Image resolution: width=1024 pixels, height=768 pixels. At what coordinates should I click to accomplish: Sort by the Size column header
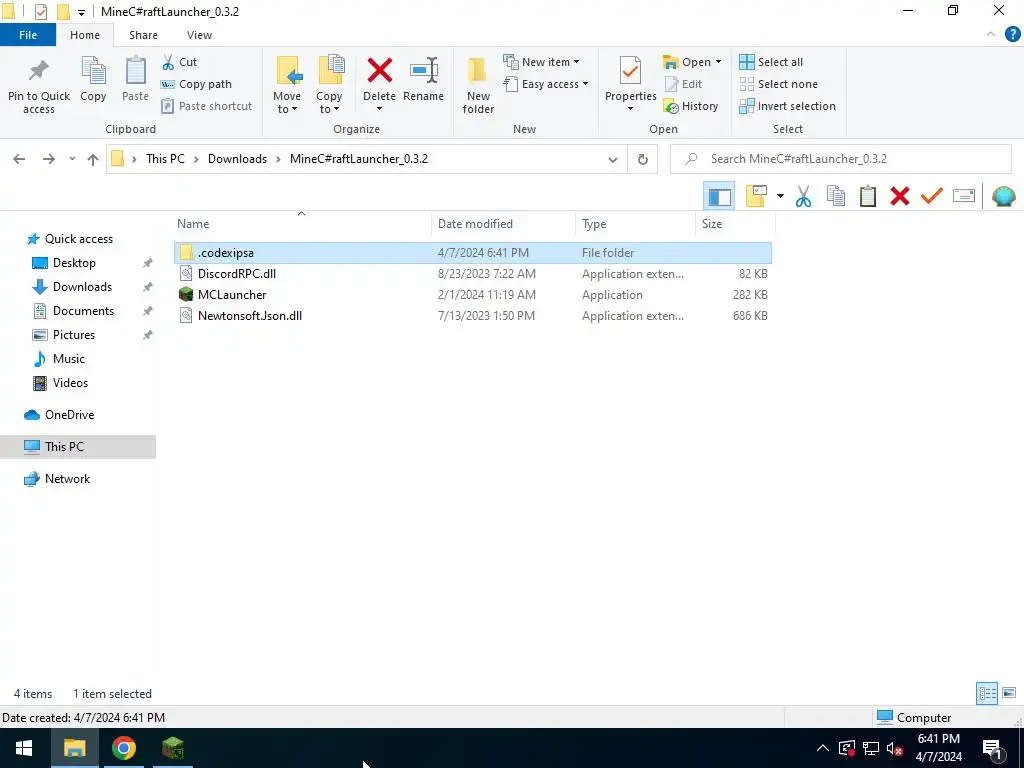click(712, 223)
